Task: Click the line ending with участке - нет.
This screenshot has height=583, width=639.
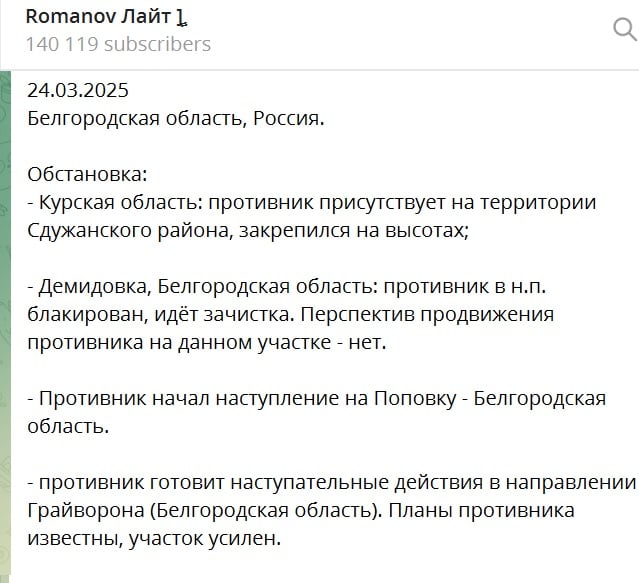Action: pyautogui.click(x=207, y=342)
